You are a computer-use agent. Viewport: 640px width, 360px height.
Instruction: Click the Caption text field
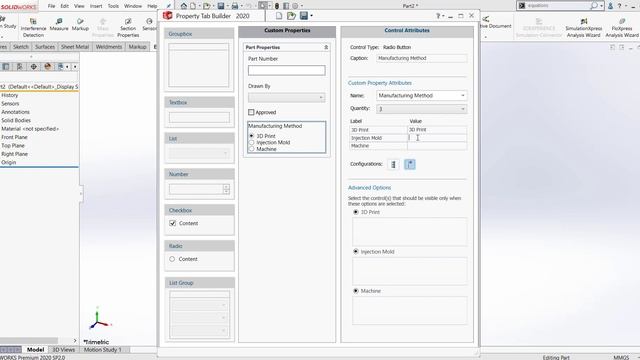422,58
